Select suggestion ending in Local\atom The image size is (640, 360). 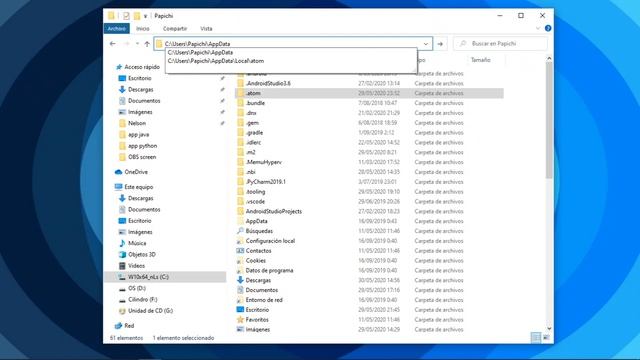216,61
